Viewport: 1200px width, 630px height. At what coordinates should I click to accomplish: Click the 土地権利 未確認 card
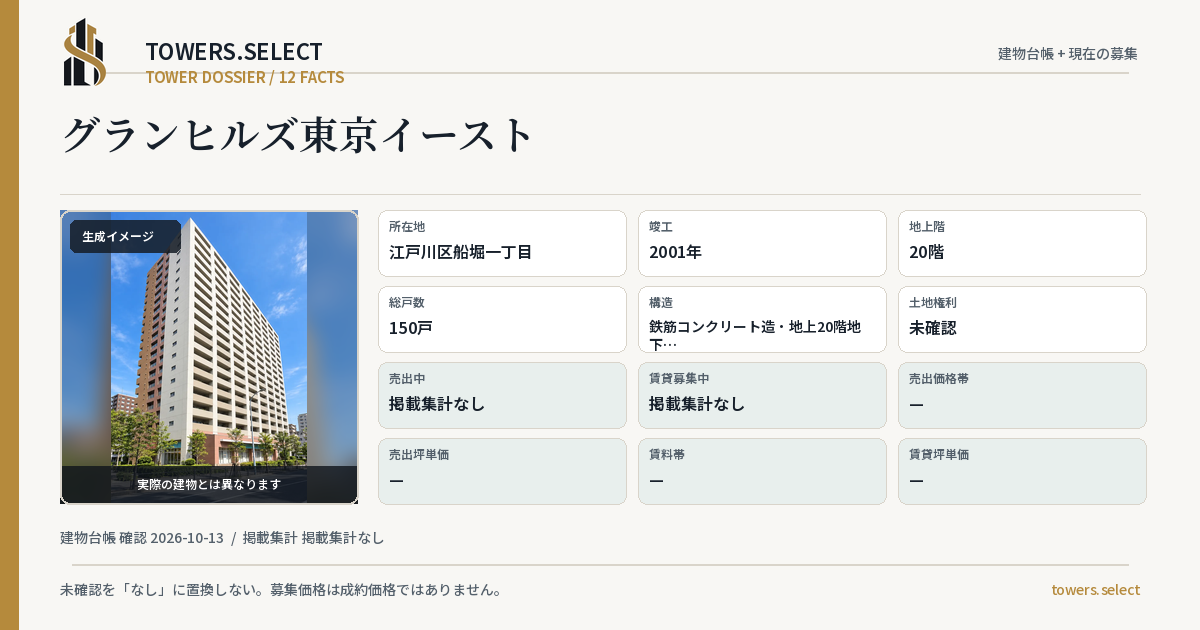[x=1022, y=319]
